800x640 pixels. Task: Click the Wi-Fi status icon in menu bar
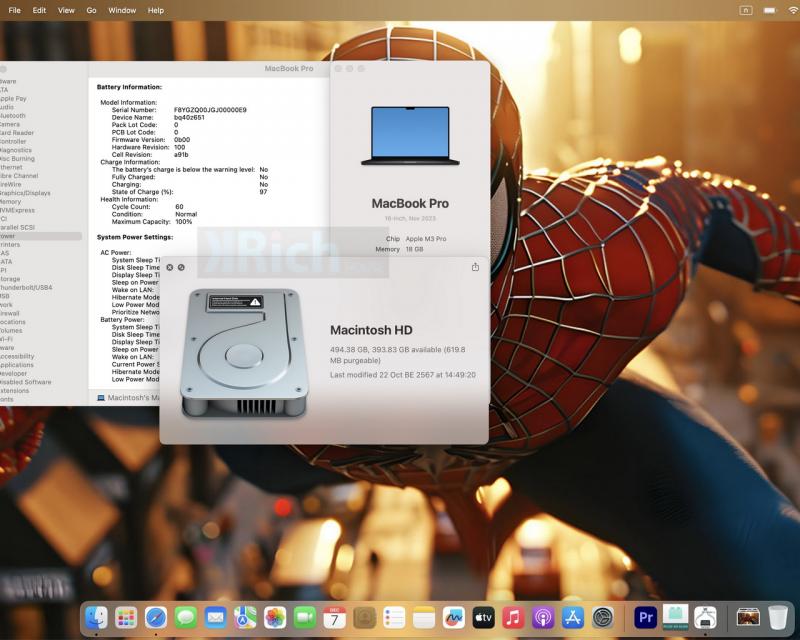(x=793, y=10)
